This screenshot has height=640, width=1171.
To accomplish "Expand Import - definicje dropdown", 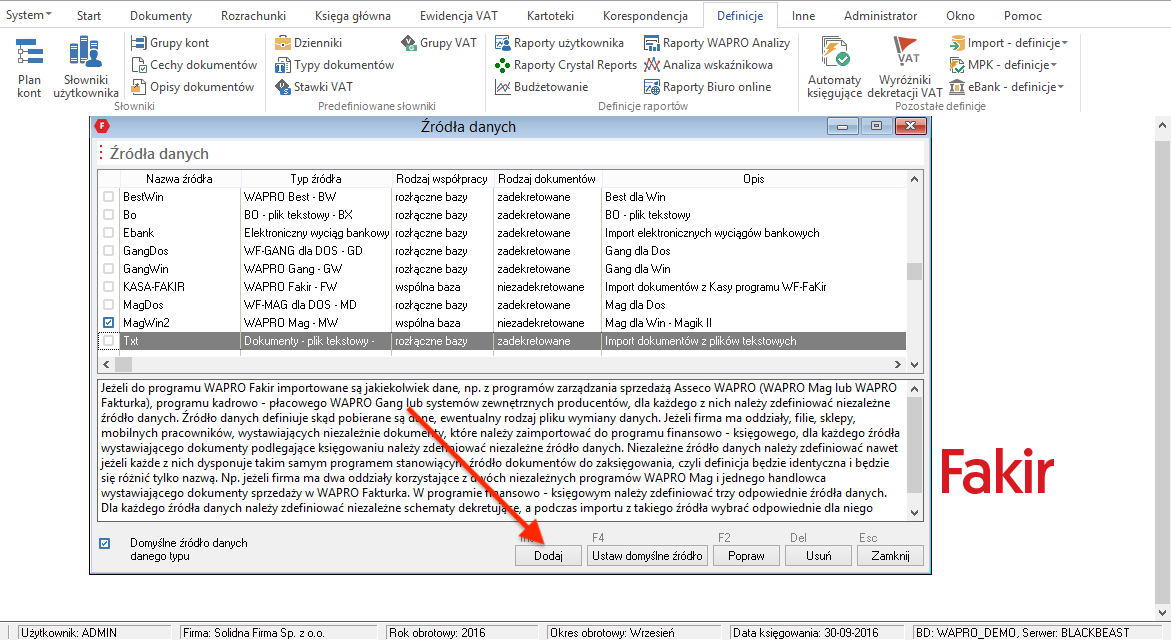I will click(1008, 43).
